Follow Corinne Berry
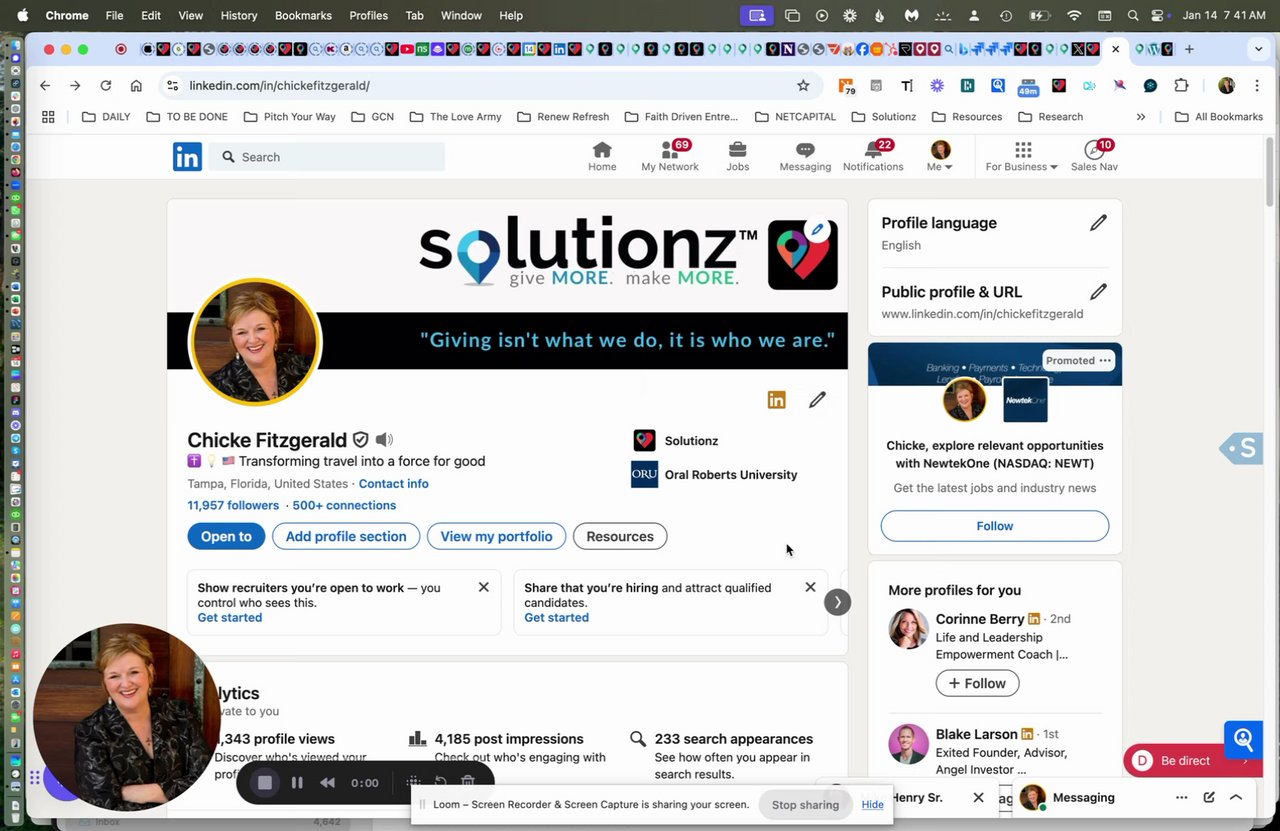The height and width of the screenshot is (831, 1280). pyautogui.click(x=977, y=683)
